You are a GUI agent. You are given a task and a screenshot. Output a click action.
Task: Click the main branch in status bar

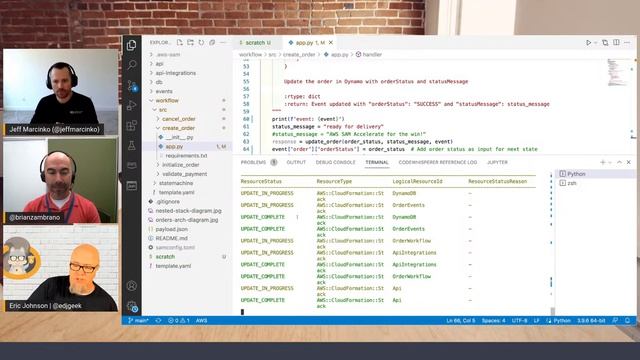click(138, 321)
